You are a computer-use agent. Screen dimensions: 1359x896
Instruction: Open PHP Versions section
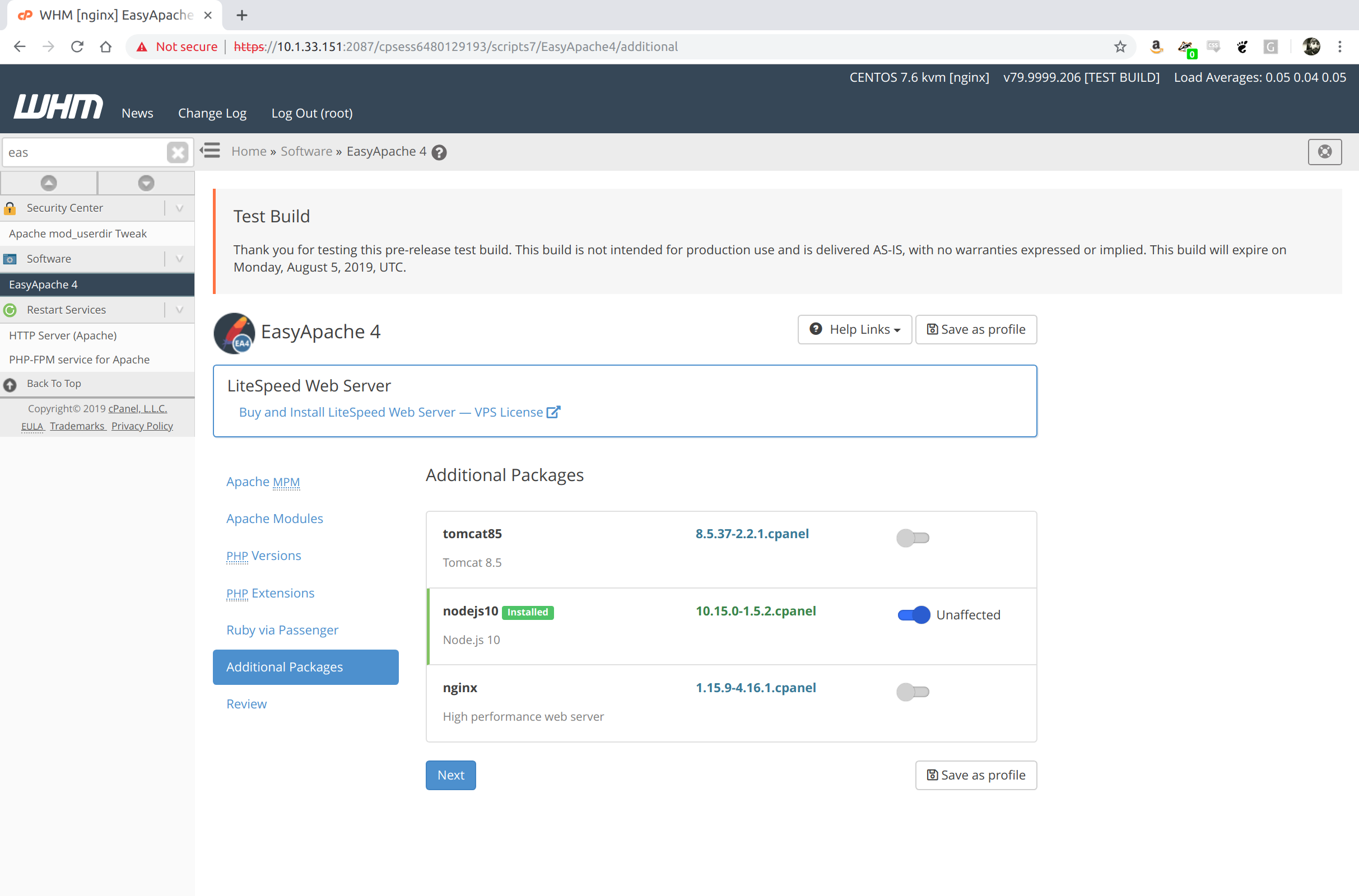263,556
